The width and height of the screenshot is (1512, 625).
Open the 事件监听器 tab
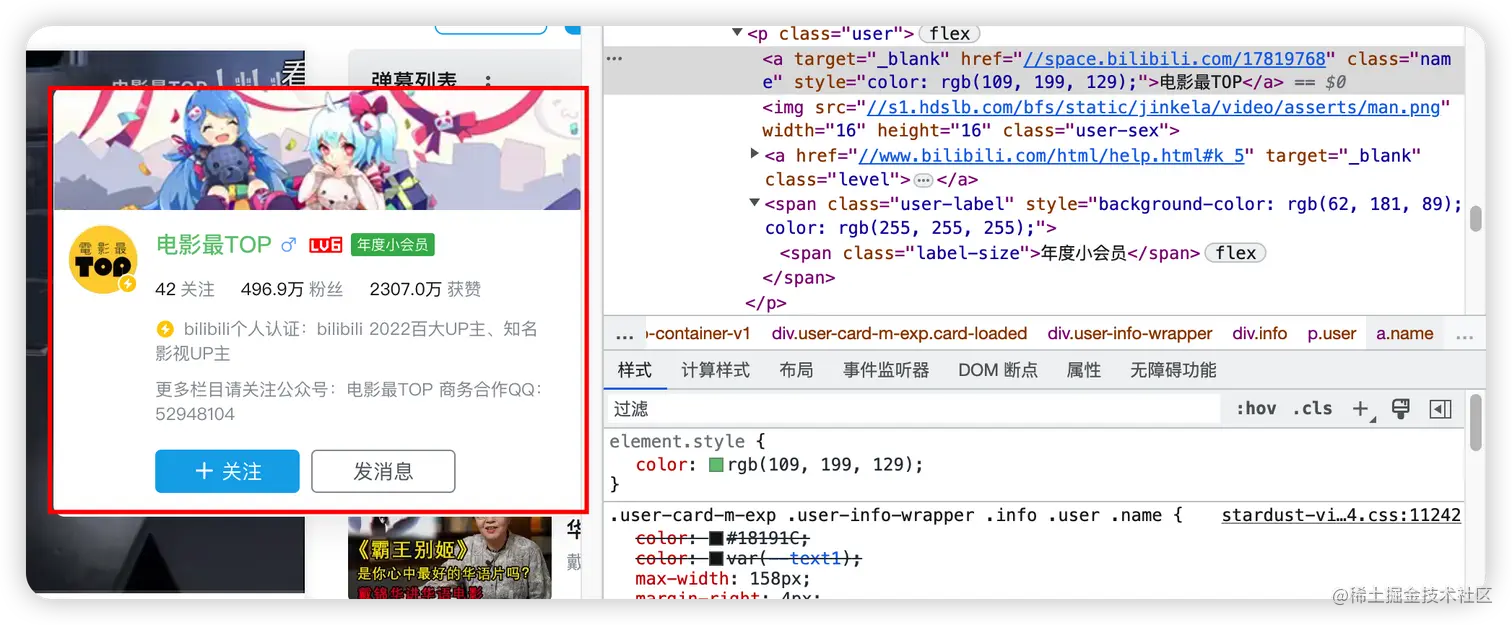click(x=886, y=370)
